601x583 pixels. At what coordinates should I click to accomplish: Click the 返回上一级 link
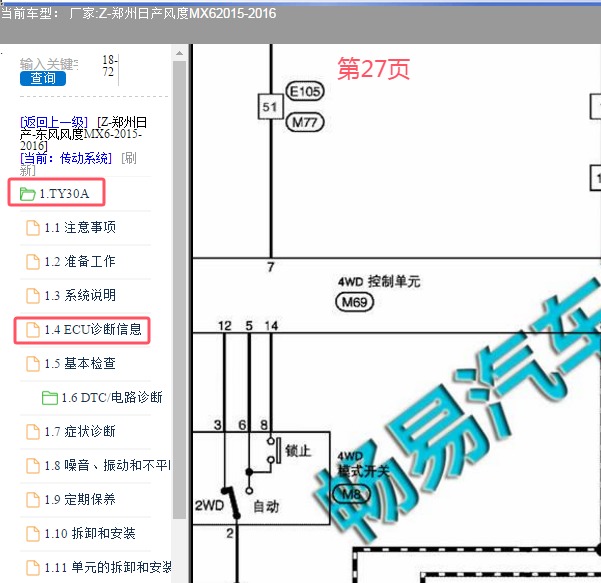54,123
